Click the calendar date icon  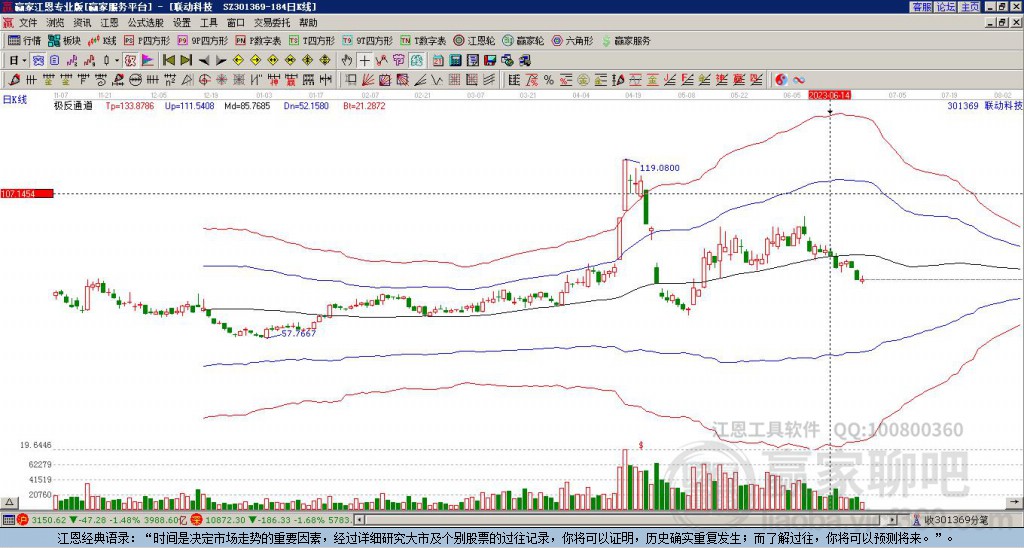coord(438,60)
